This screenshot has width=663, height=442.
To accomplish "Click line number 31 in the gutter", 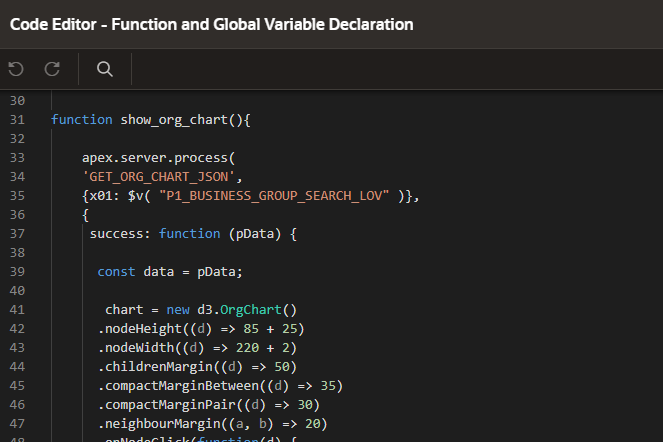I will [x=16, y=120].
